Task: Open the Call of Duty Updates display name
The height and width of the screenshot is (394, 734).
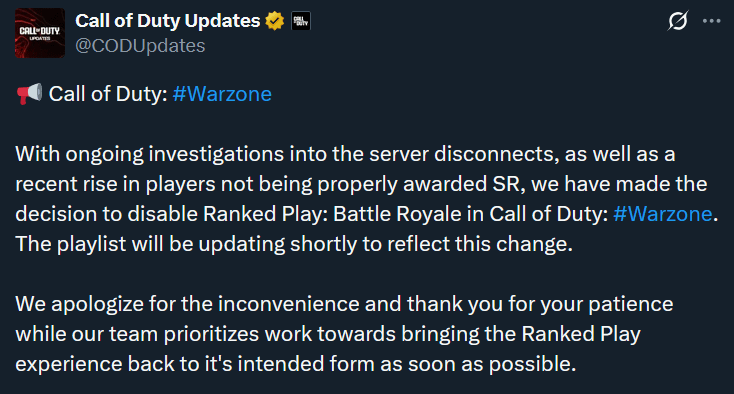Action: 168,21
